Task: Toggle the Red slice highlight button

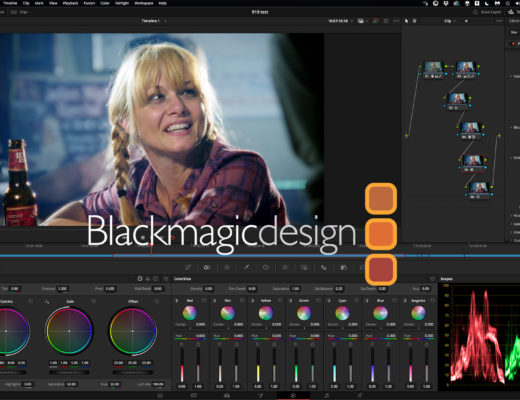Action: (x=176, y=301)
